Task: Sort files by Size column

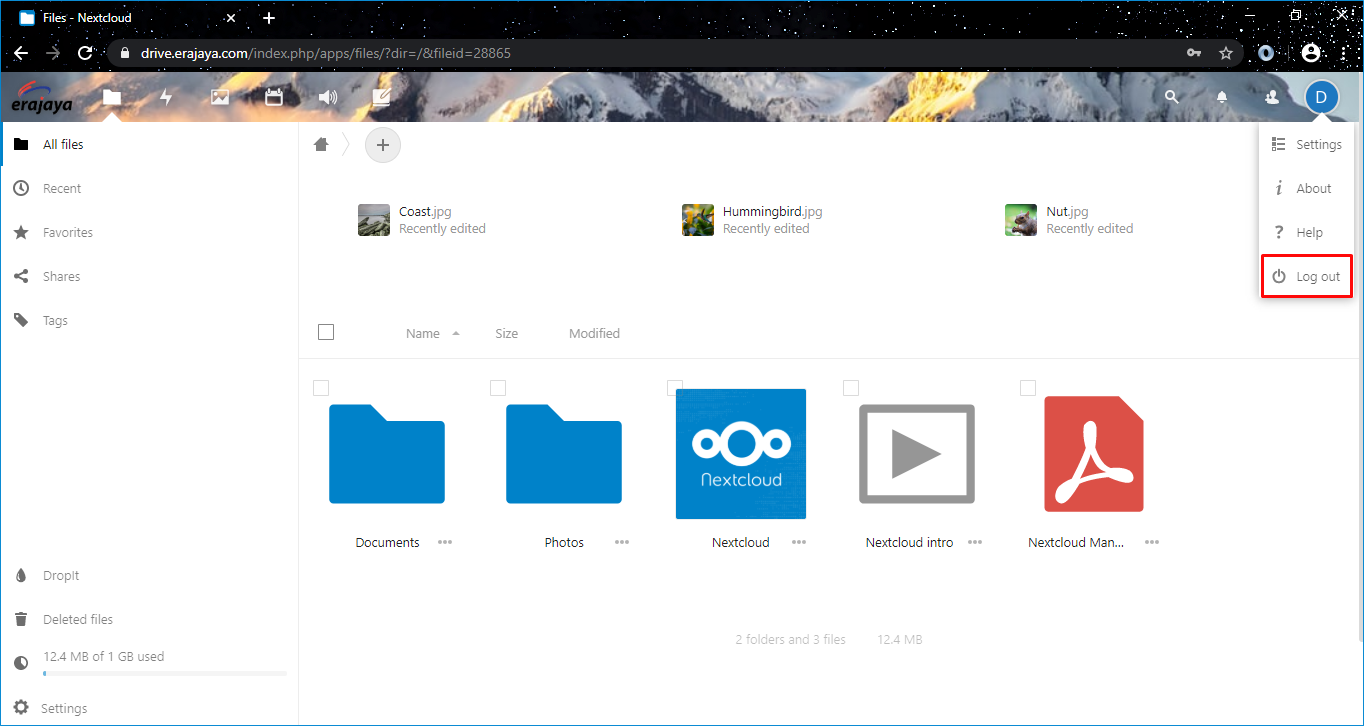Action: point(507,334)
